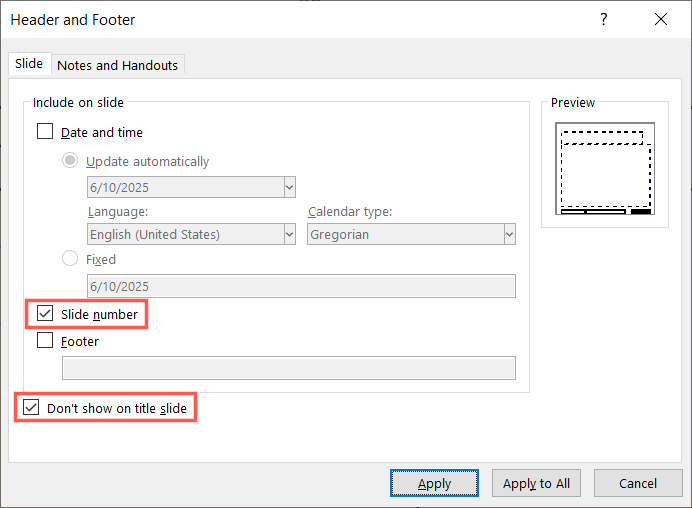Click the Apply to All button

pos(536,483)
